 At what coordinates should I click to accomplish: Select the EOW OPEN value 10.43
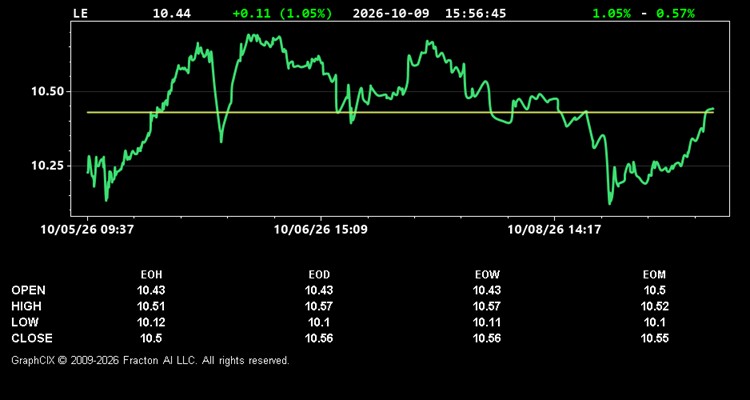point(487,290)
